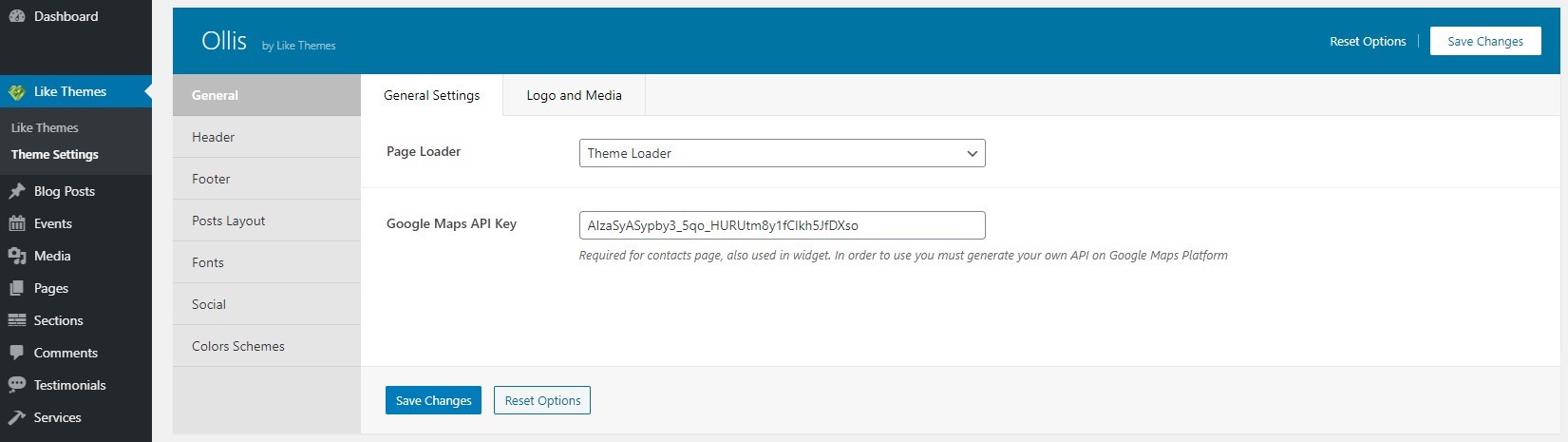Open Like Themes submenu link

pos(45,127)
